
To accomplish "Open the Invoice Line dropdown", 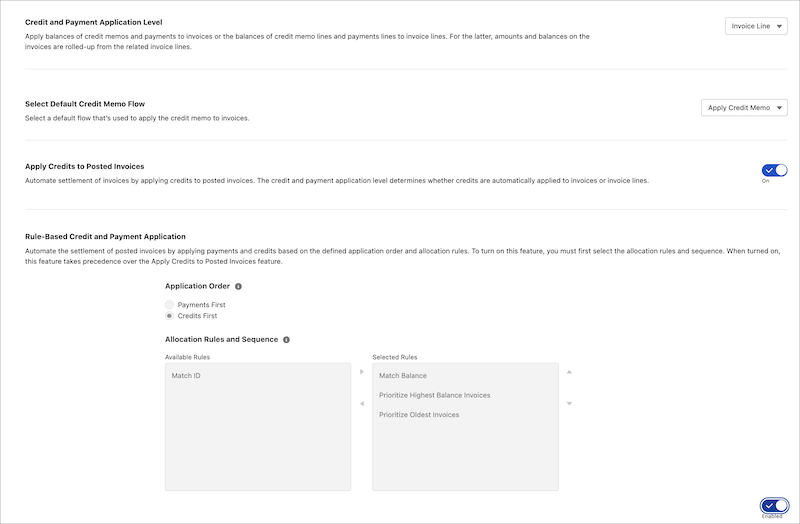I will coord(756,26).
